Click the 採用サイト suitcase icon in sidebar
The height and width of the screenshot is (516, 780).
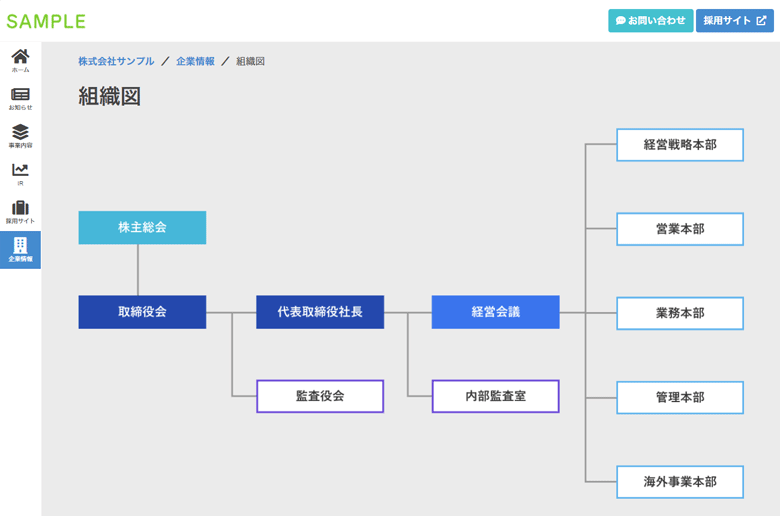tap(20, 212)
